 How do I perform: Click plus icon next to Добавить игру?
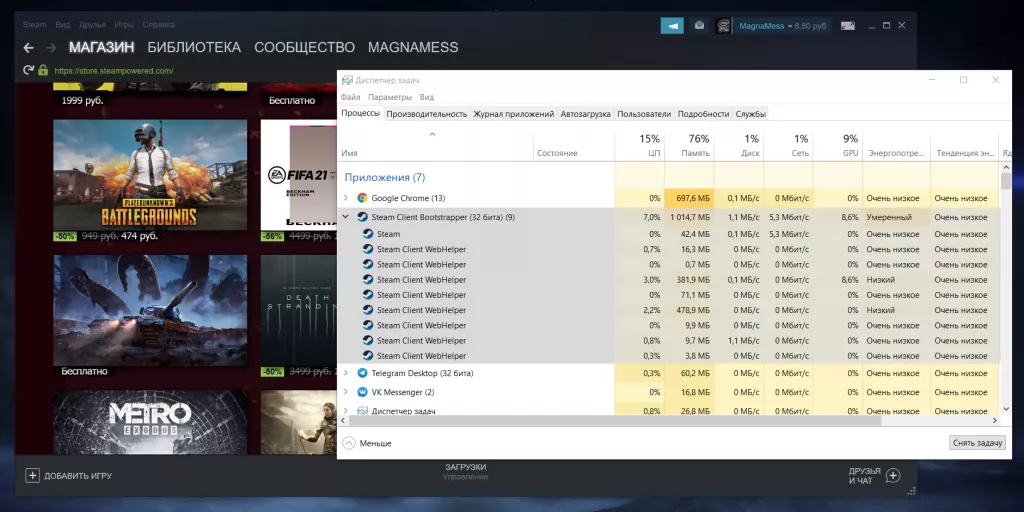[x=32, y=475]
